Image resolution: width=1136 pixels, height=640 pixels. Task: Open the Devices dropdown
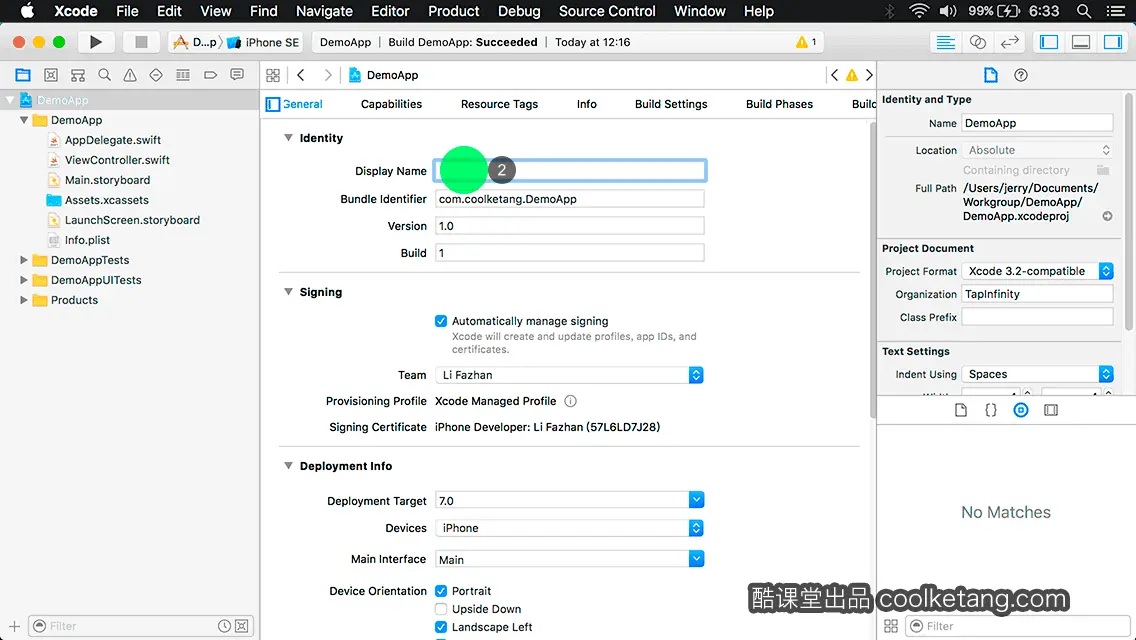(x=569, y=528)
